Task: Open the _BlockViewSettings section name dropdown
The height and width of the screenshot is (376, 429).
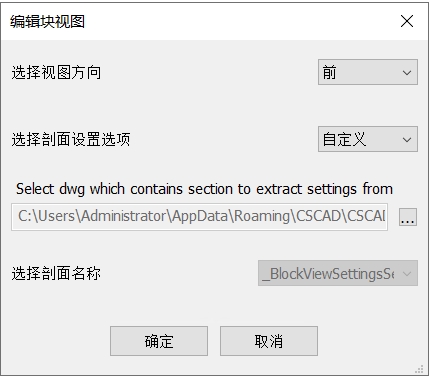Action: tap(338, 273)
